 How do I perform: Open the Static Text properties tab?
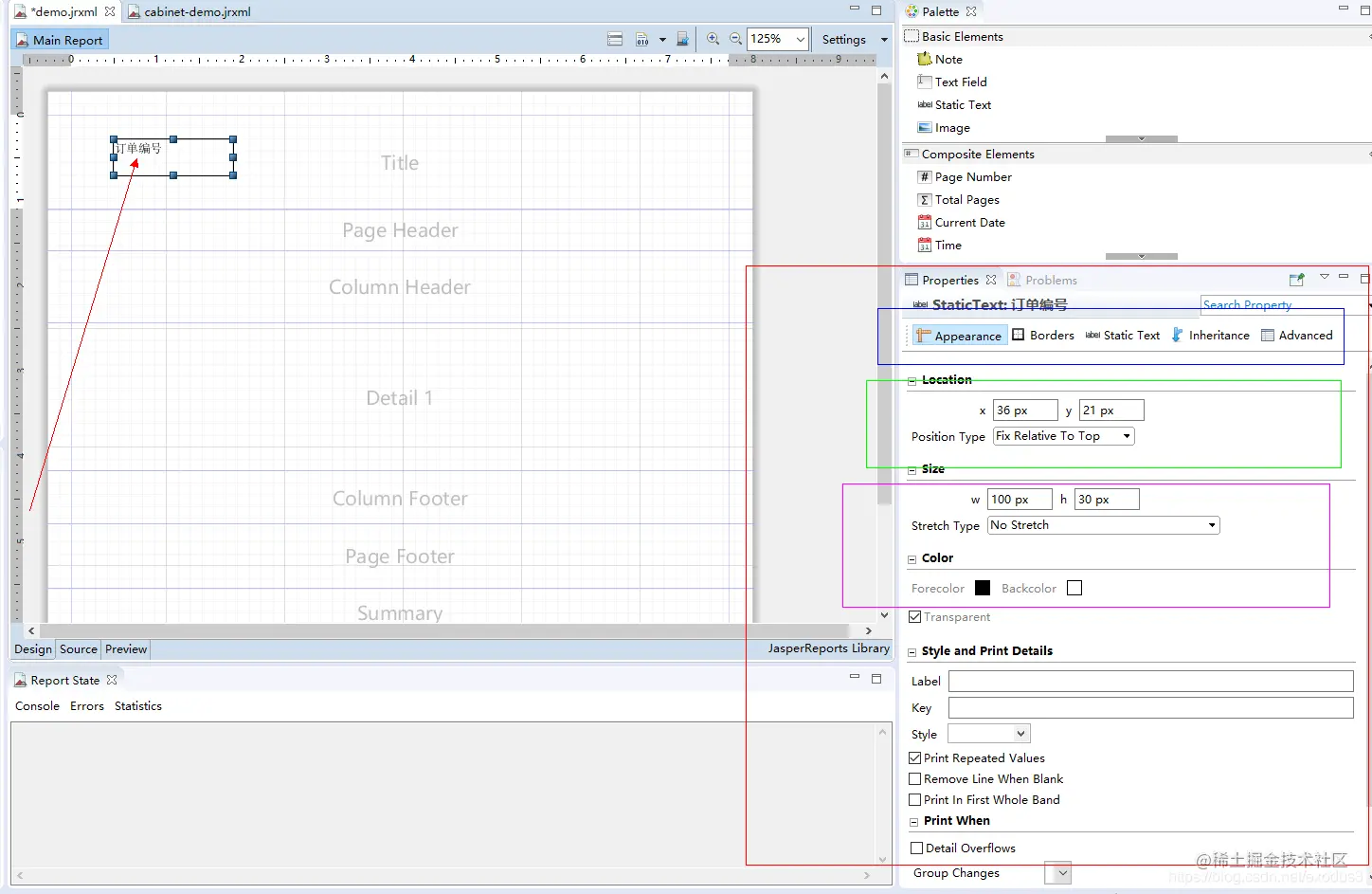point(1123,335)
